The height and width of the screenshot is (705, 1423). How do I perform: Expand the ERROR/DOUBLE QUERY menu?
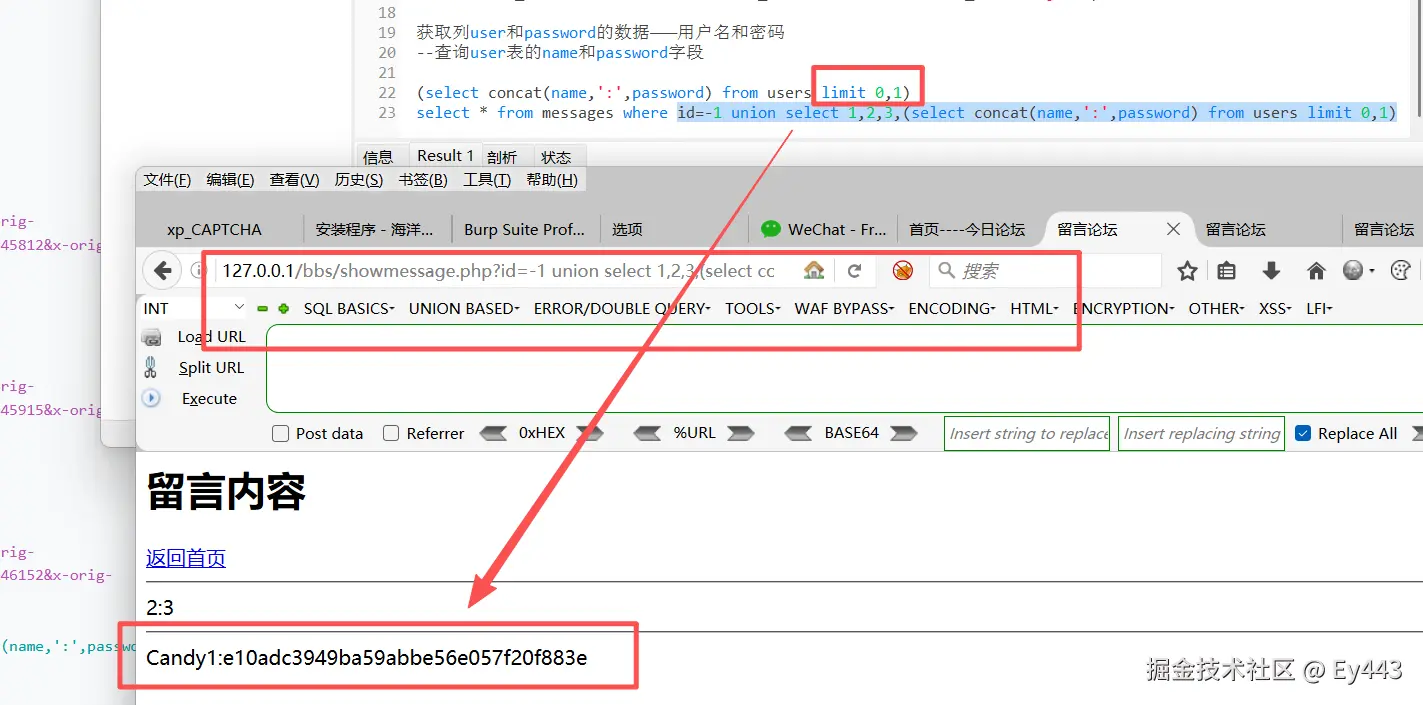coord(622,308)
